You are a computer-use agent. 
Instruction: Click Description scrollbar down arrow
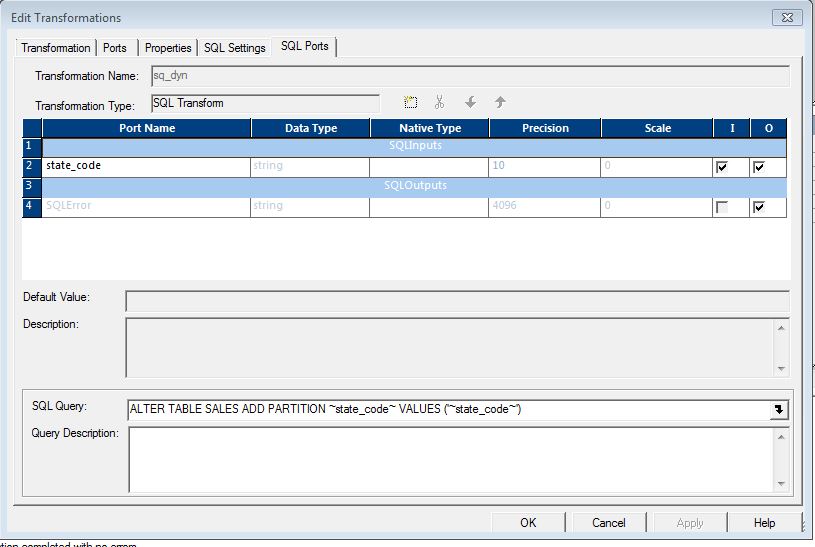click(781, 369)
